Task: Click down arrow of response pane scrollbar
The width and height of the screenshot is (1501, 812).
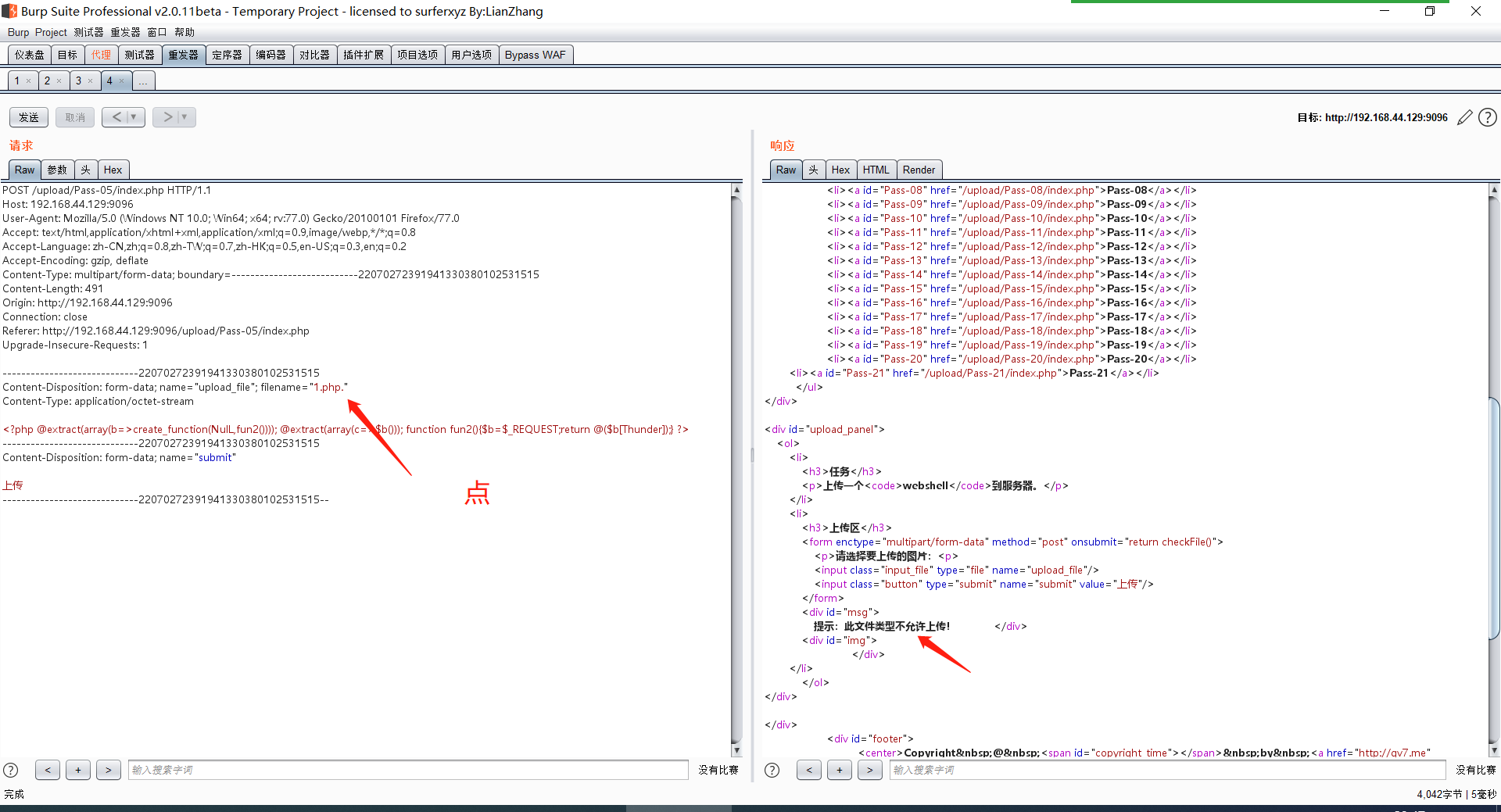Action: (x=1494, y=750)
